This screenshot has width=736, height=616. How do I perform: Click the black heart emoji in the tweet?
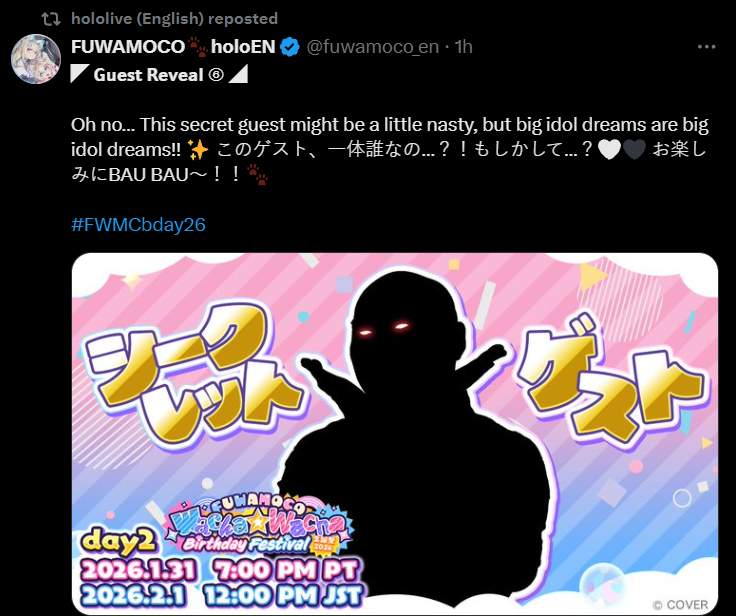pyautogui.click(x=635, y=150)
